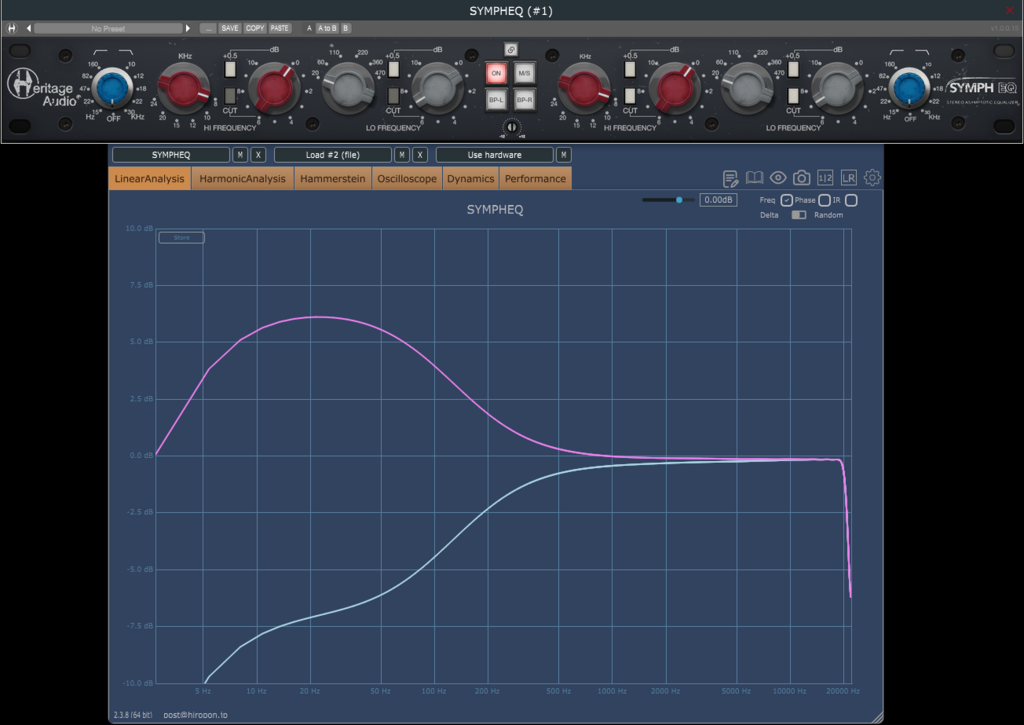Open the Use hardware slot selector
1024x725 pixels.
[x=494, y=155]
